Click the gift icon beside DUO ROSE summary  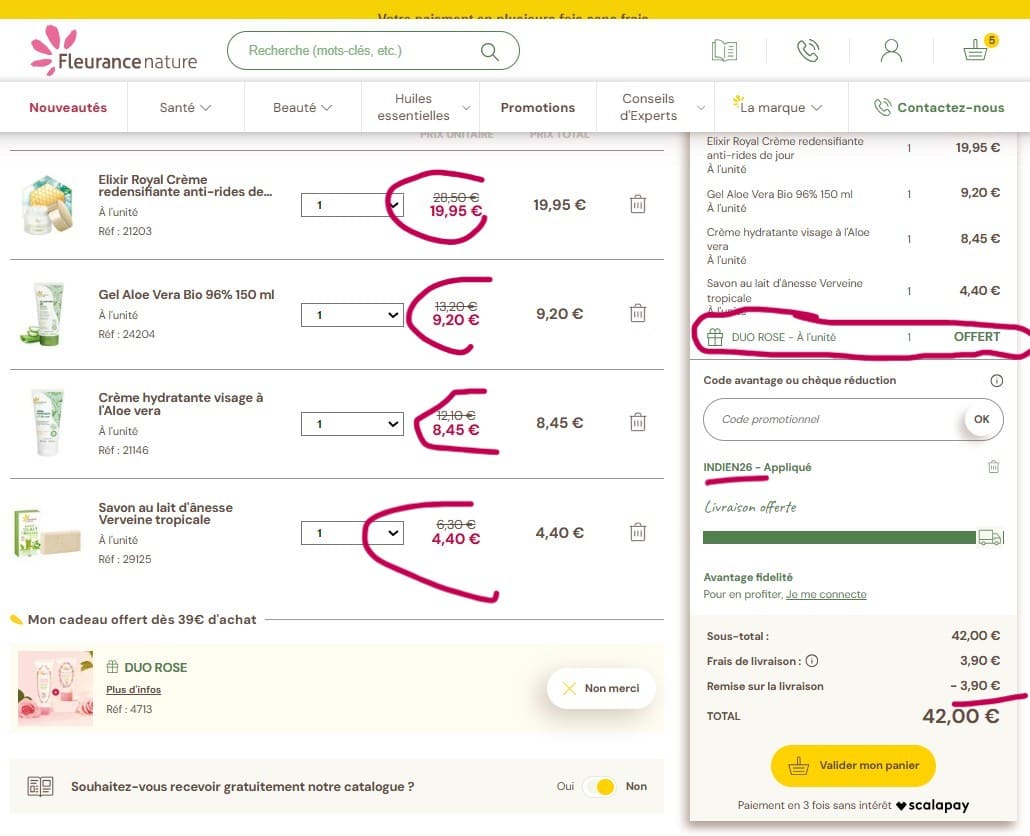[715, 337]
